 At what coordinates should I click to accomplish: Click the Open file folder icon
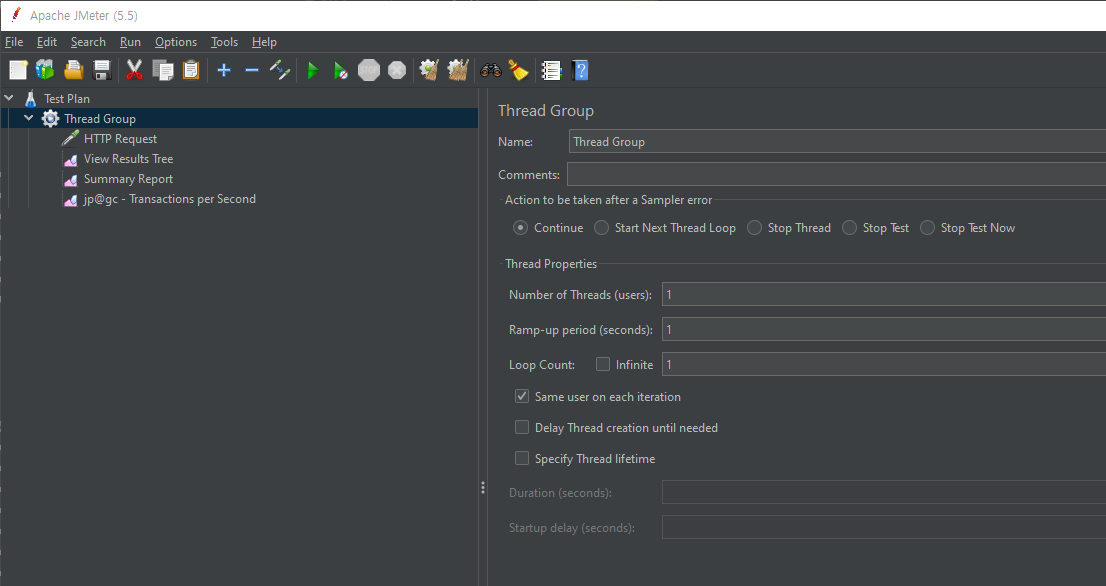point(73,70)
